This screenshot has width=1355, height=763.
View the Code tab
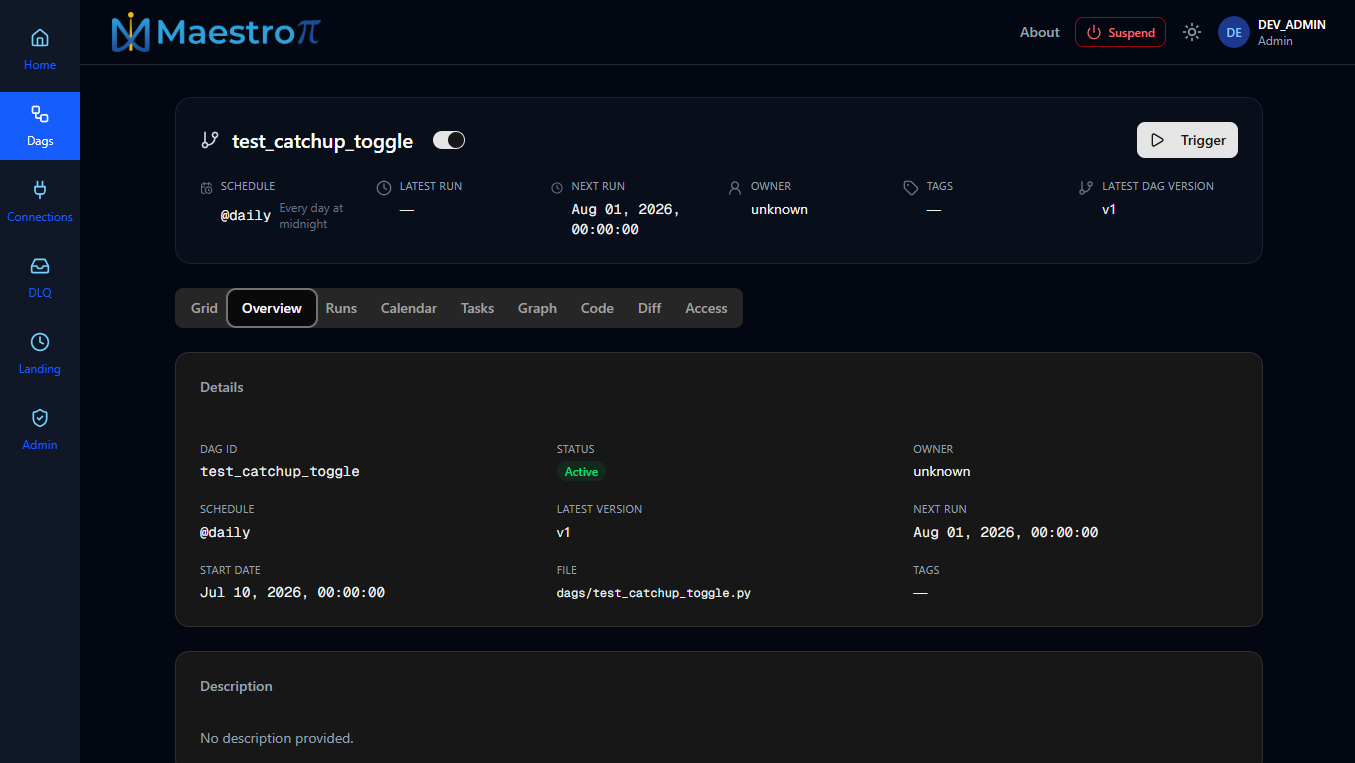[597, 308]
